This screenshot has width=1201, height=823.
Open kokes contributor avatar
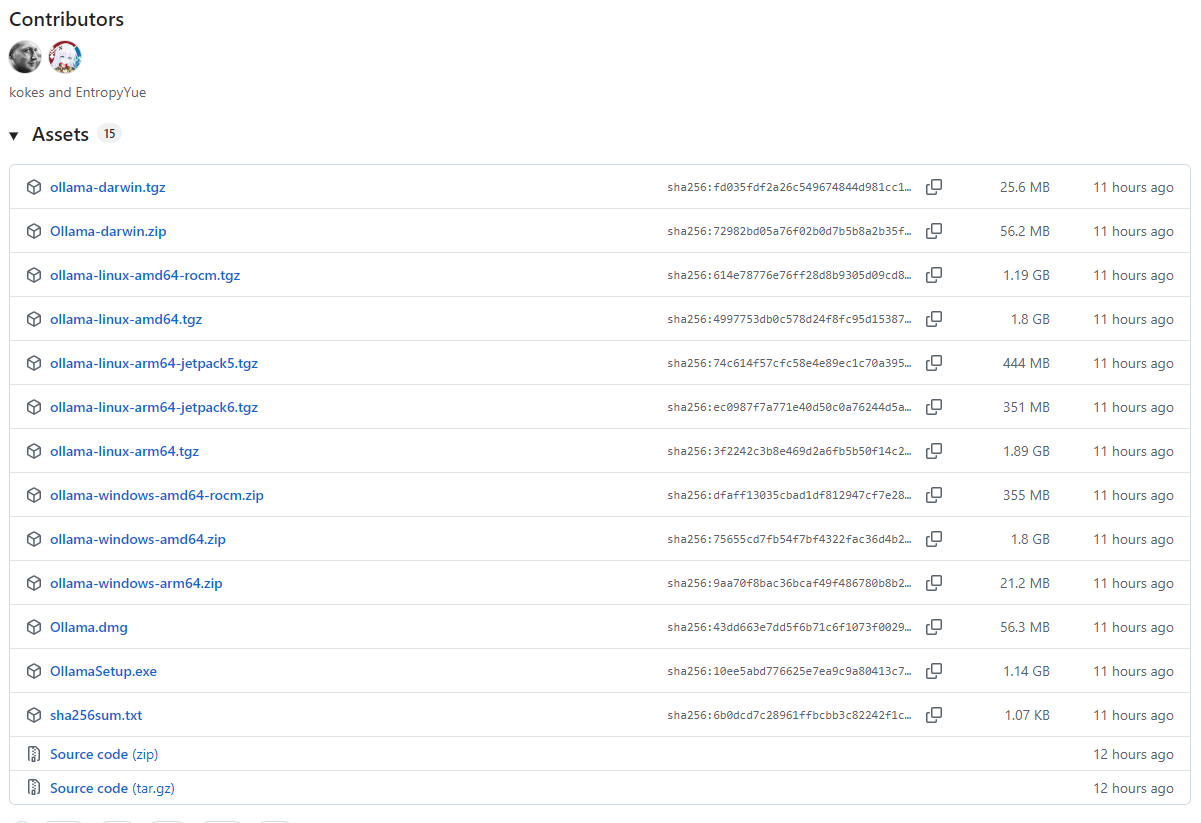point(25,57)
